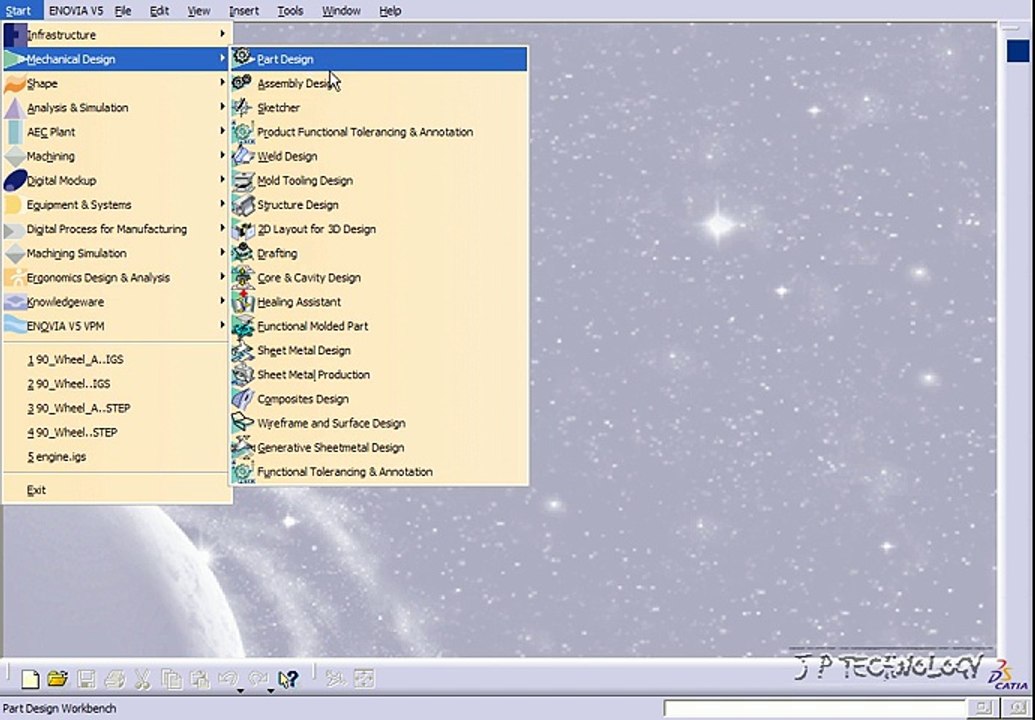Image resolution: width=1035 pixels, height=720 pixels.
Task: Select Machining Simulation menu item
Action: point(117,253)
